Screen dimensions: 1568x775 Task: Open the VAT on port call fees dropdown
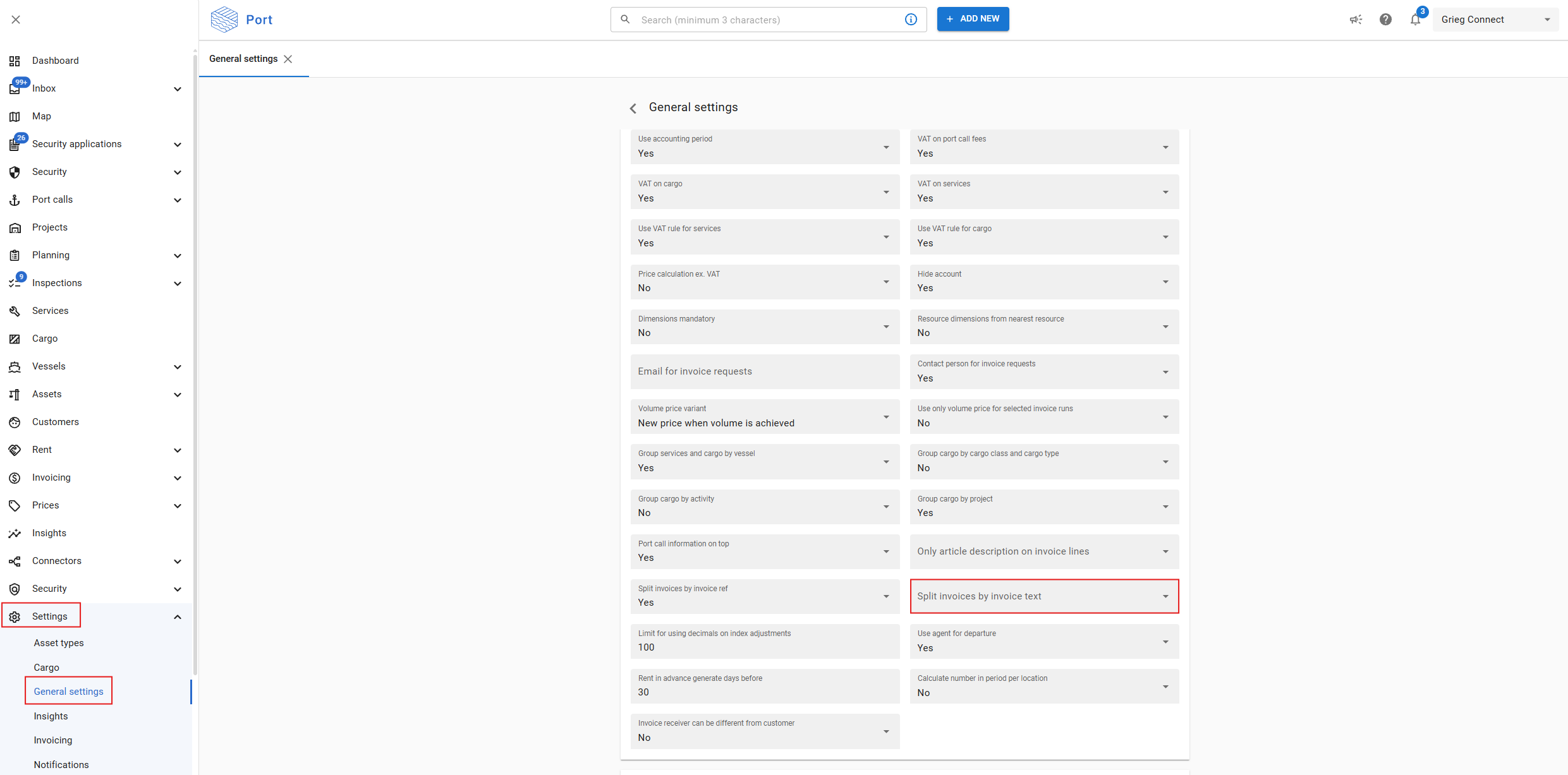tap(1044, 147)
